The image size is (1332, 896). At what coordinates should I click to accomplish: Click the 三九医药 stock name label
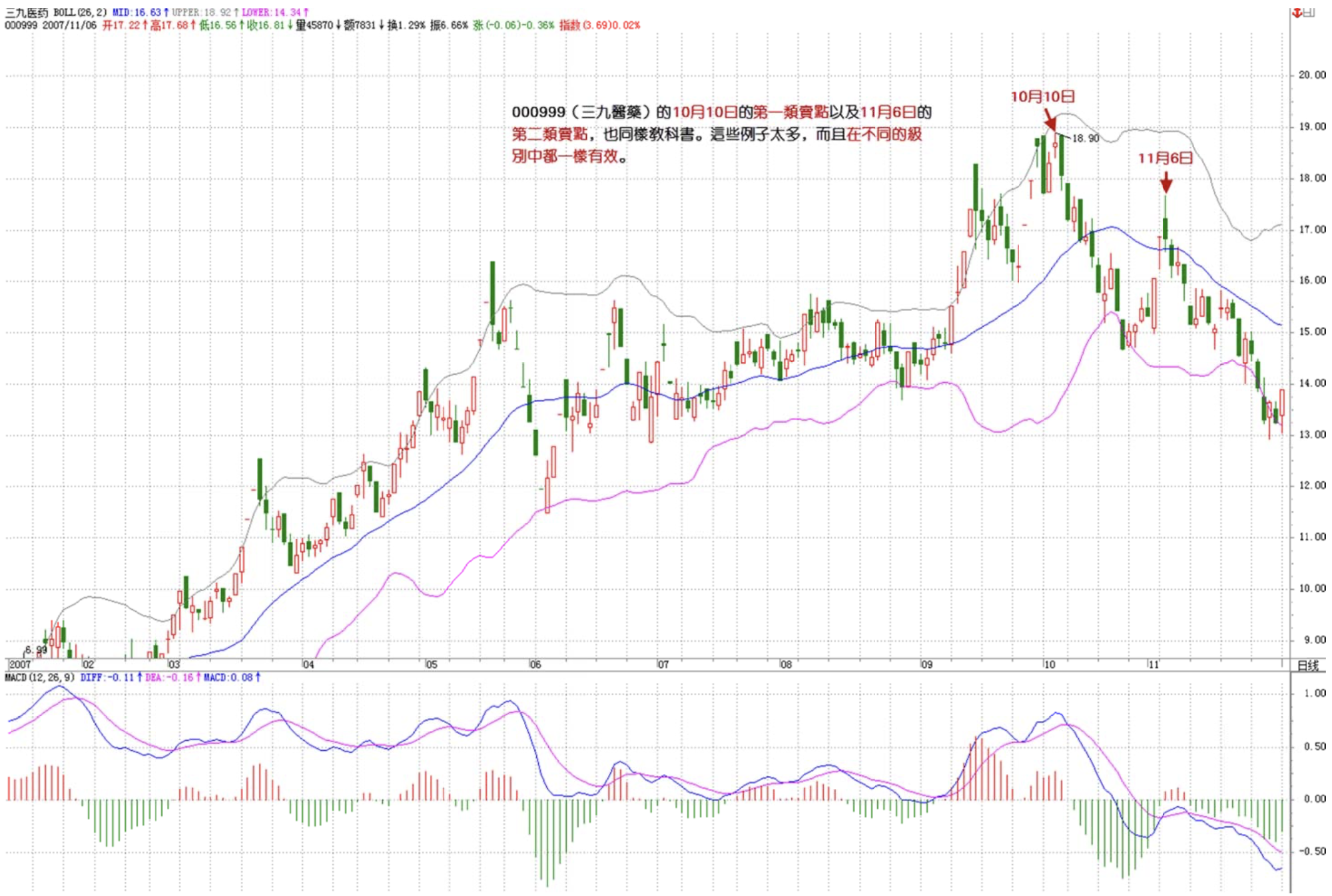27,13
